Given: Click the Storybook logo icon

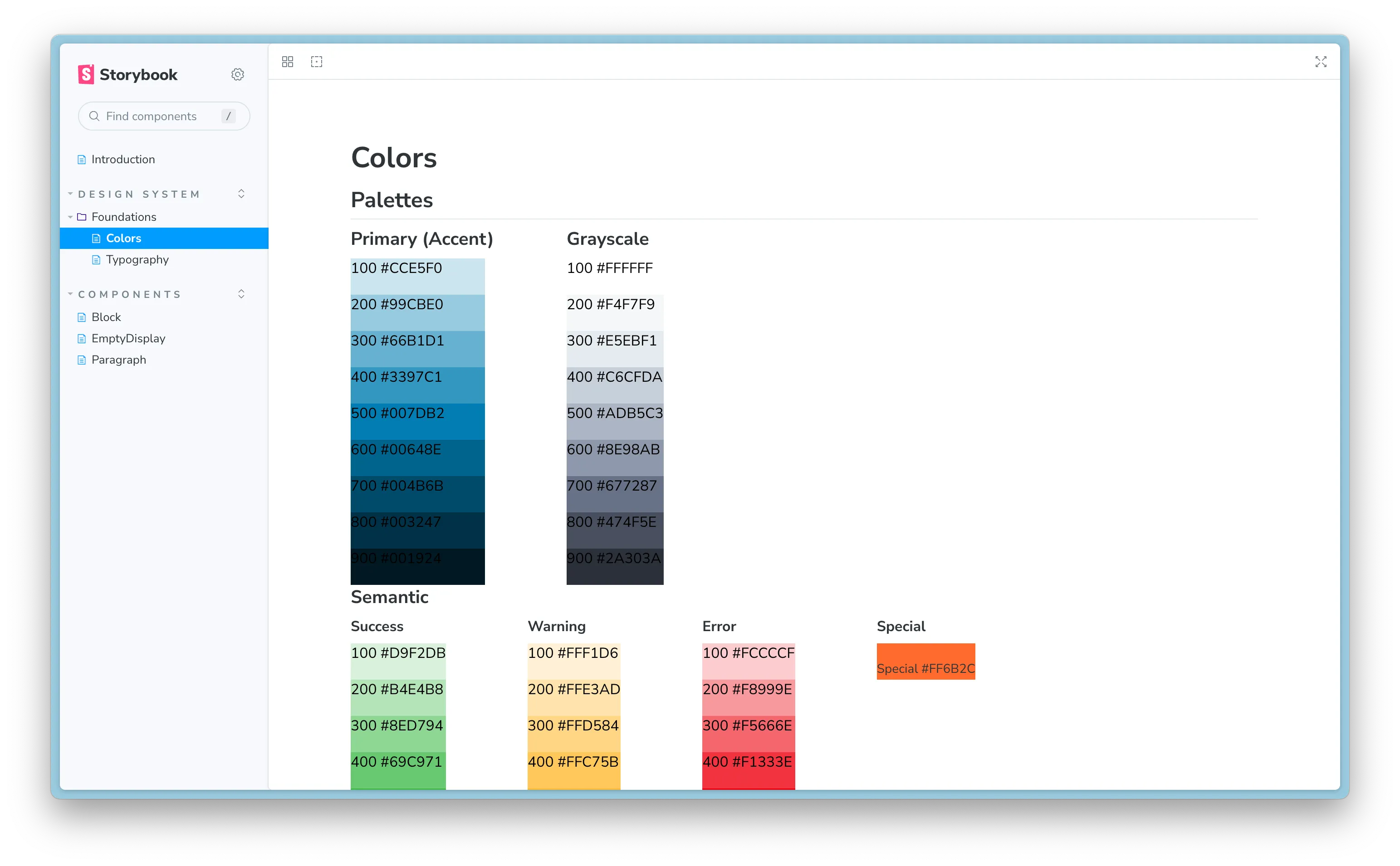Looking at the screenshot, I should [84, 74].
